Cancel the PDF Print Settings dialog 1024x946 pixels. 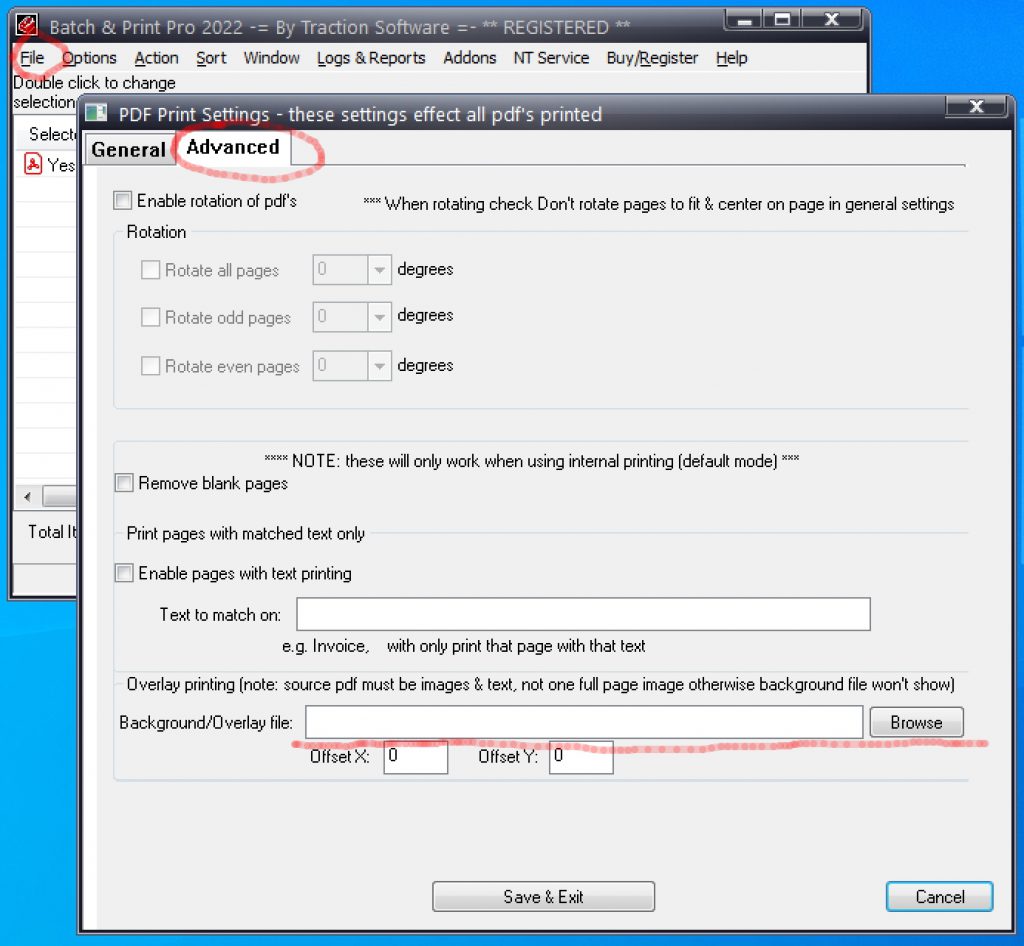click(938, 897)
